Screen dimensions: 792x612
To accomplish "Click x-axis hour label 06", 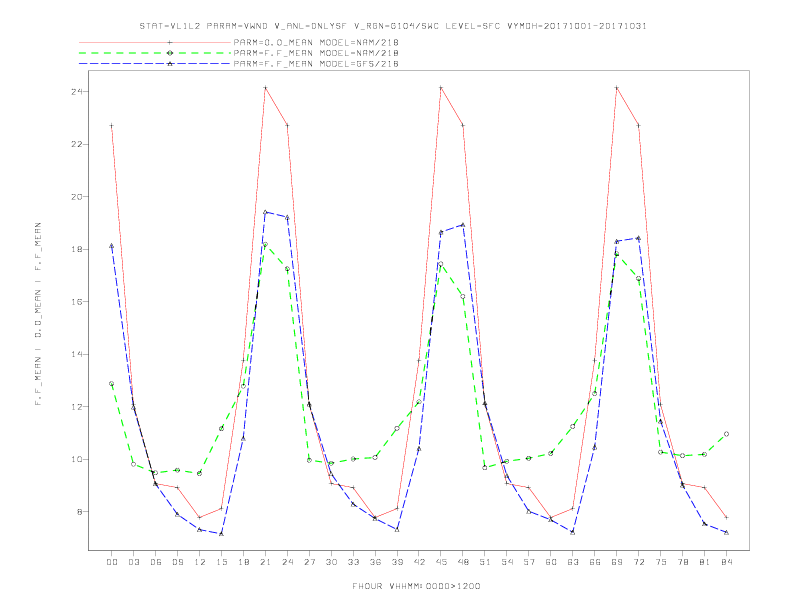I will click(156, 562).
